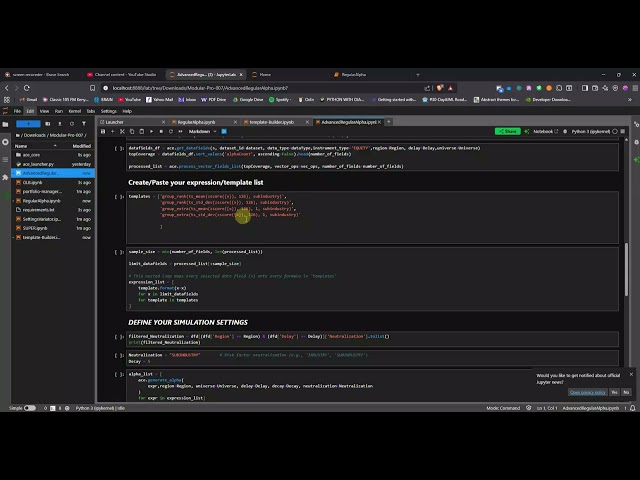
Task: Restart the kernel from the notebook toolbar
Action: 171,131
